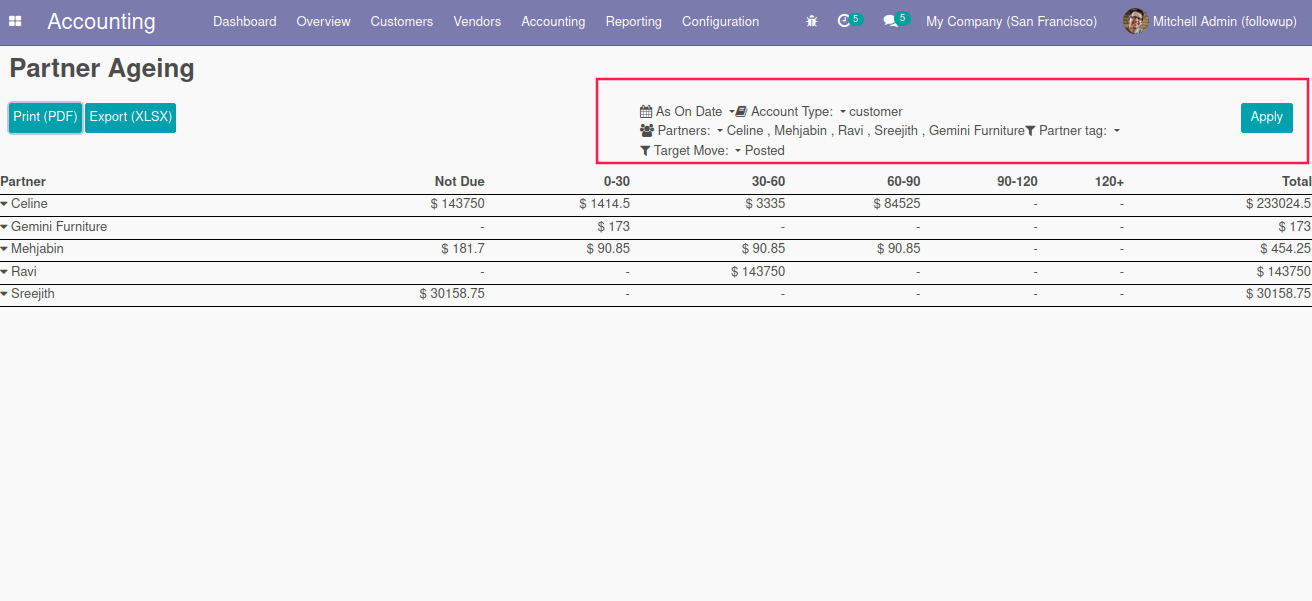Click the Partner column header
Image resolution: width=1312 pixels, height=601 pixels.
(x=23, y=182)
